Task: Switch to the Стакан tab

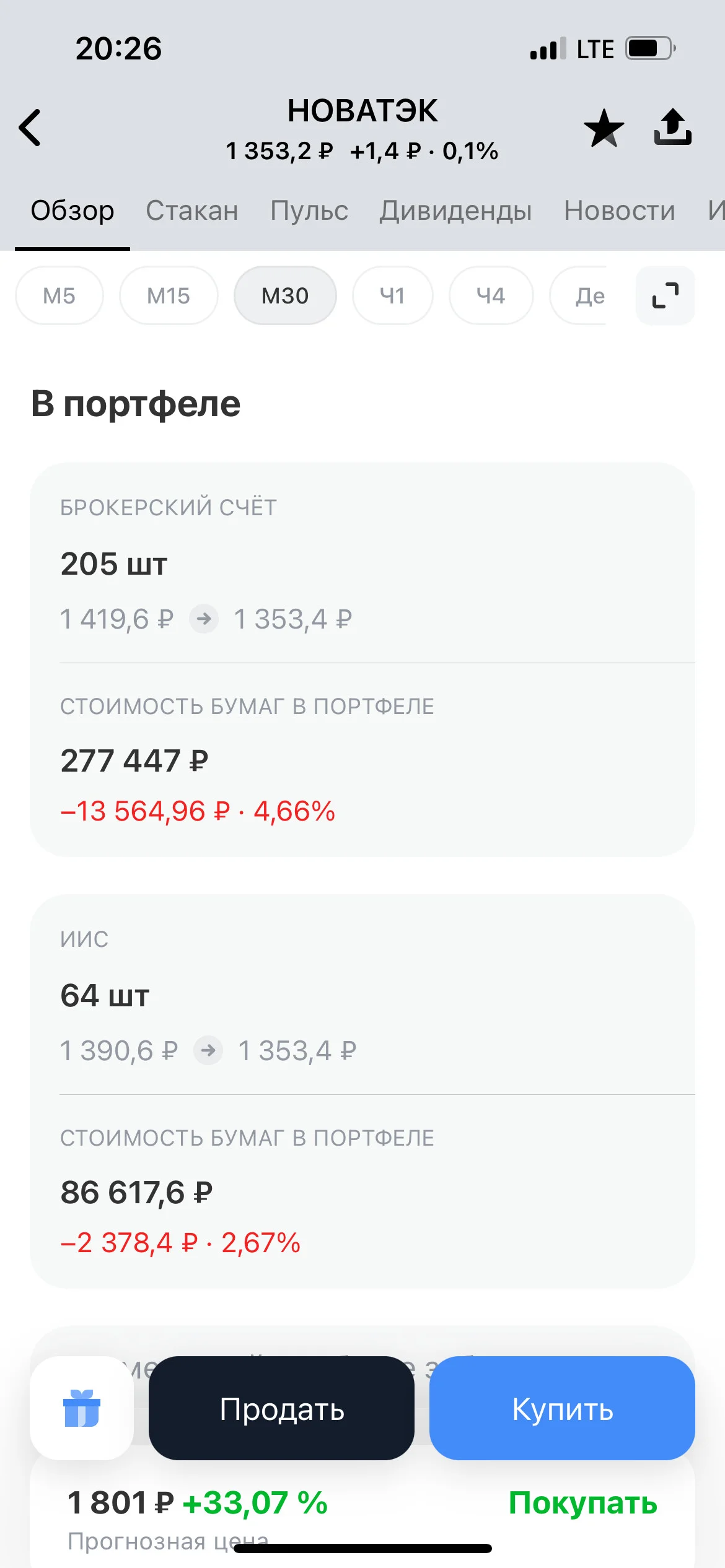Action: 192,211
